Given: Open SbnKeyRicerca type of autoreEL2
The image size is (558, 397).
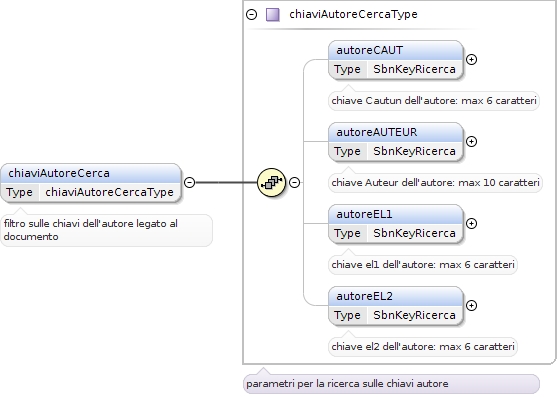Looking at the screenshot, I should point(414,315).
